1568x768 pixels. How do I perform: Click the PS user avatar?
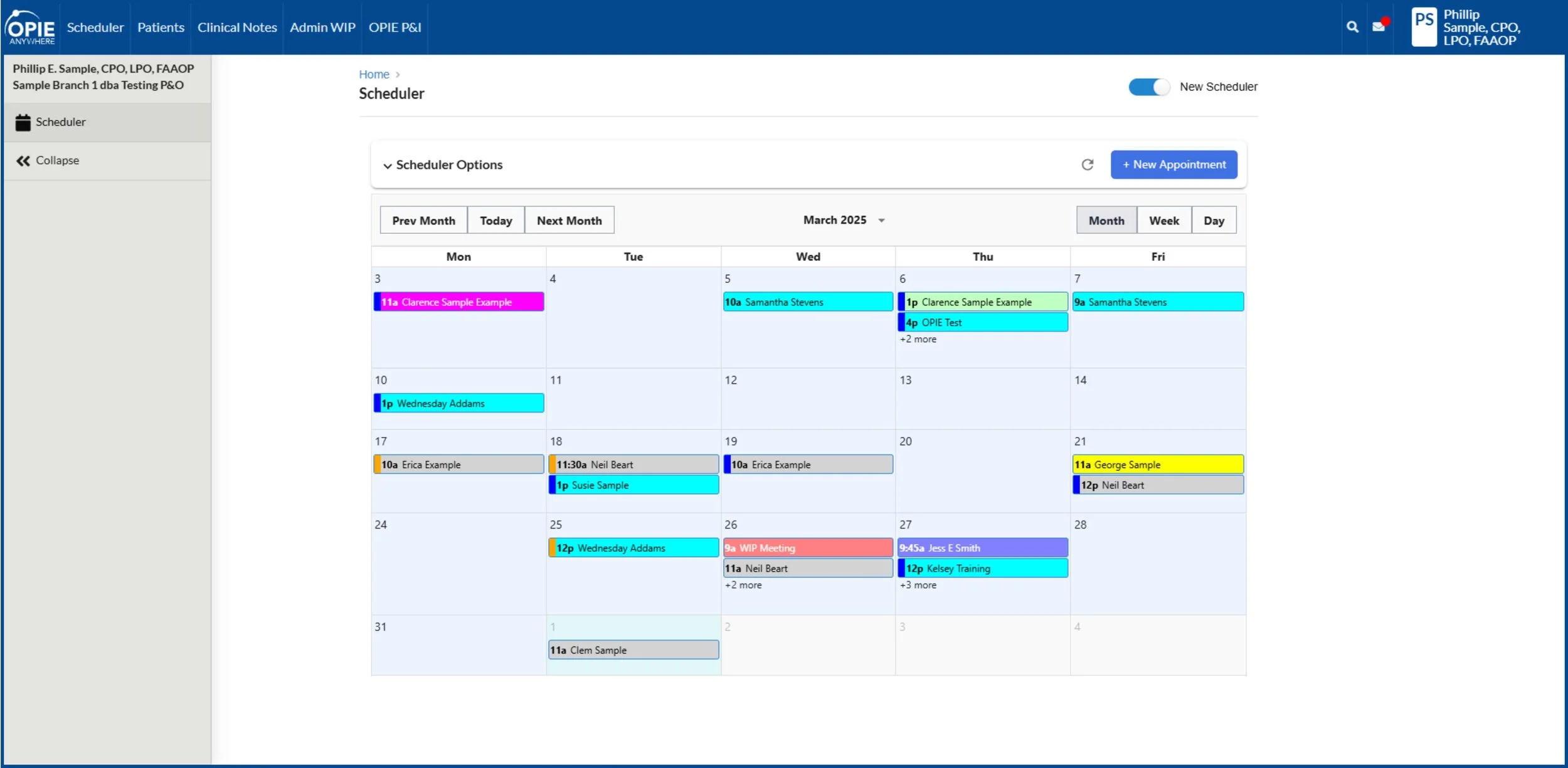pos(1424,27)
